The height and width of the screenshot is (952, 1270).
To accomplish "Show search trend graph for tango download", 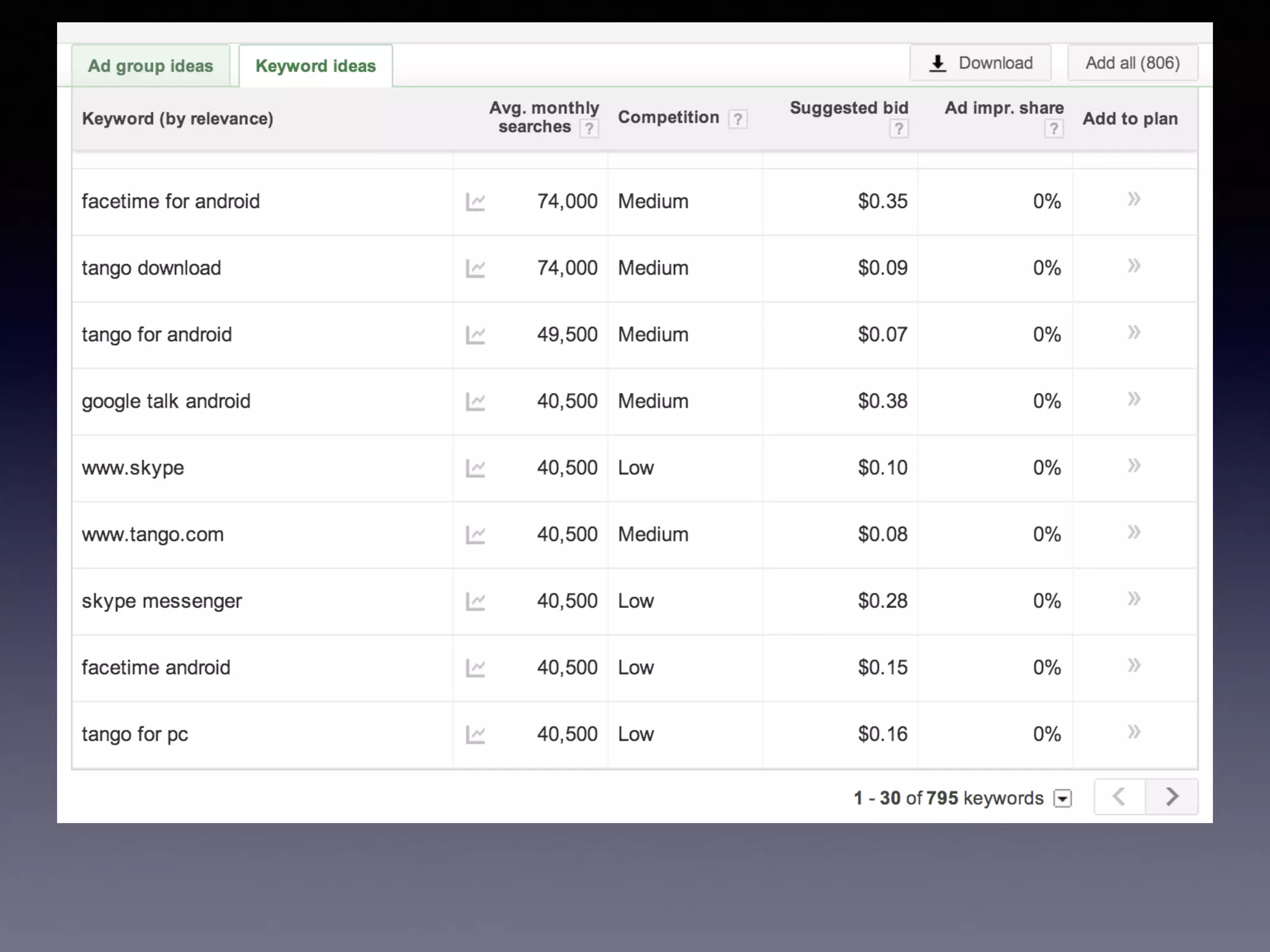I will 475,268.
